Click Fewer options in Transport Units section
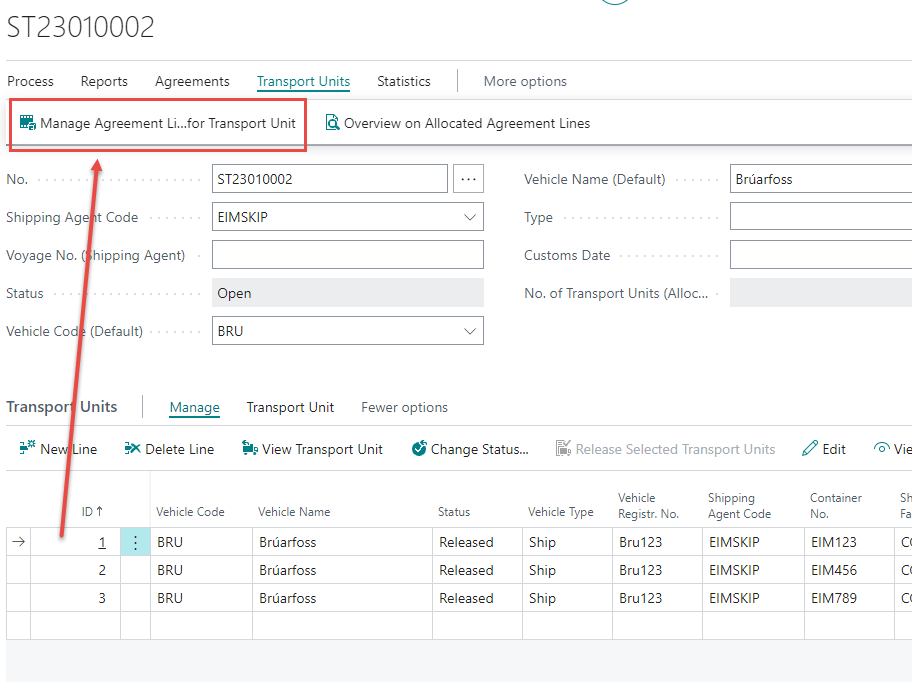This screenshot has width=912, height=682. (x=404, y=407)
